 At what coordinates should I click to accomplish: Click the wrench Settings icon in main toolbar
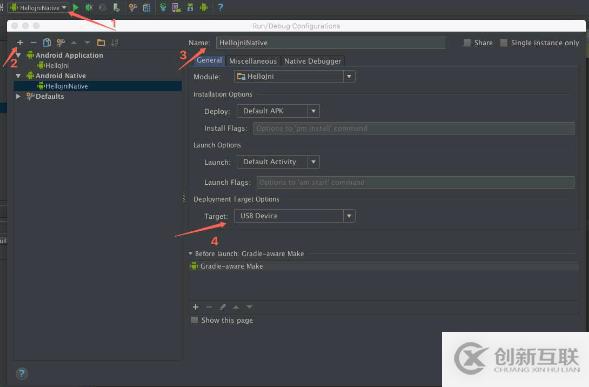click(x=133, y=7)
